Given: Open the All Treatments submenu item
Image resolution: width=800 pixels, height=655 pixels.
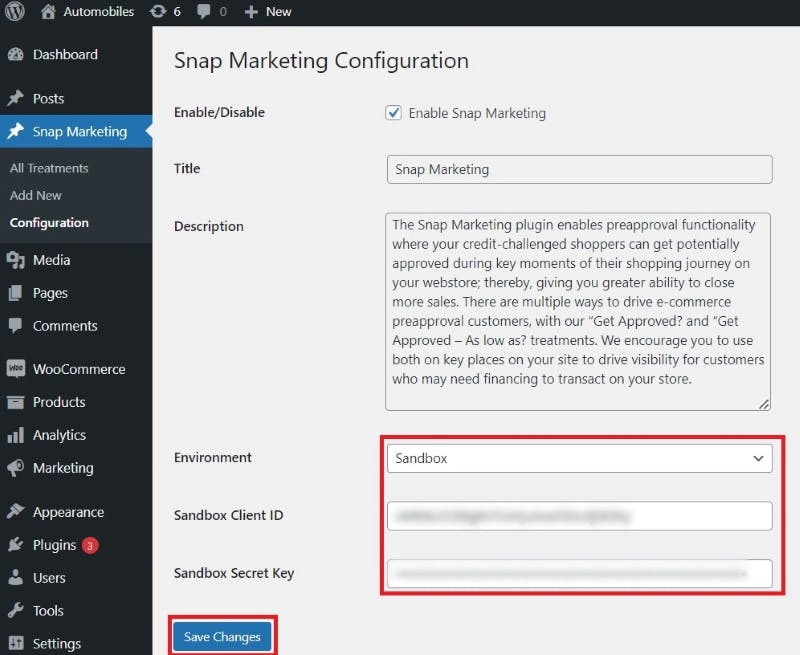Looking at the screenshot, I should pyautogui.click(x=49, y=168).
